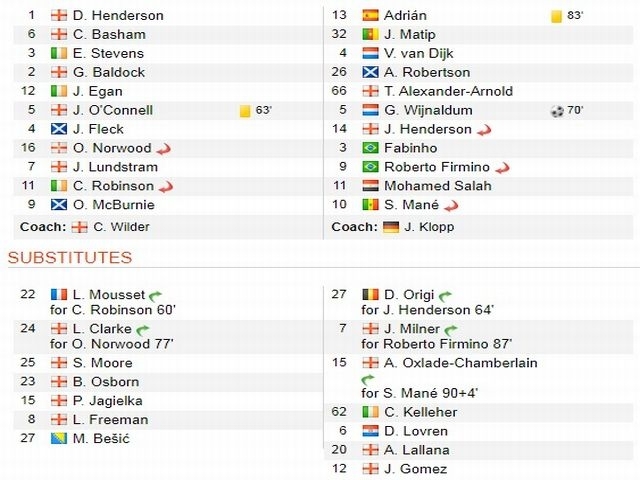The image size is (640, 480).
Task: Click the Brazil flag beside Fabinho
Action: click(x=370, y=149)
